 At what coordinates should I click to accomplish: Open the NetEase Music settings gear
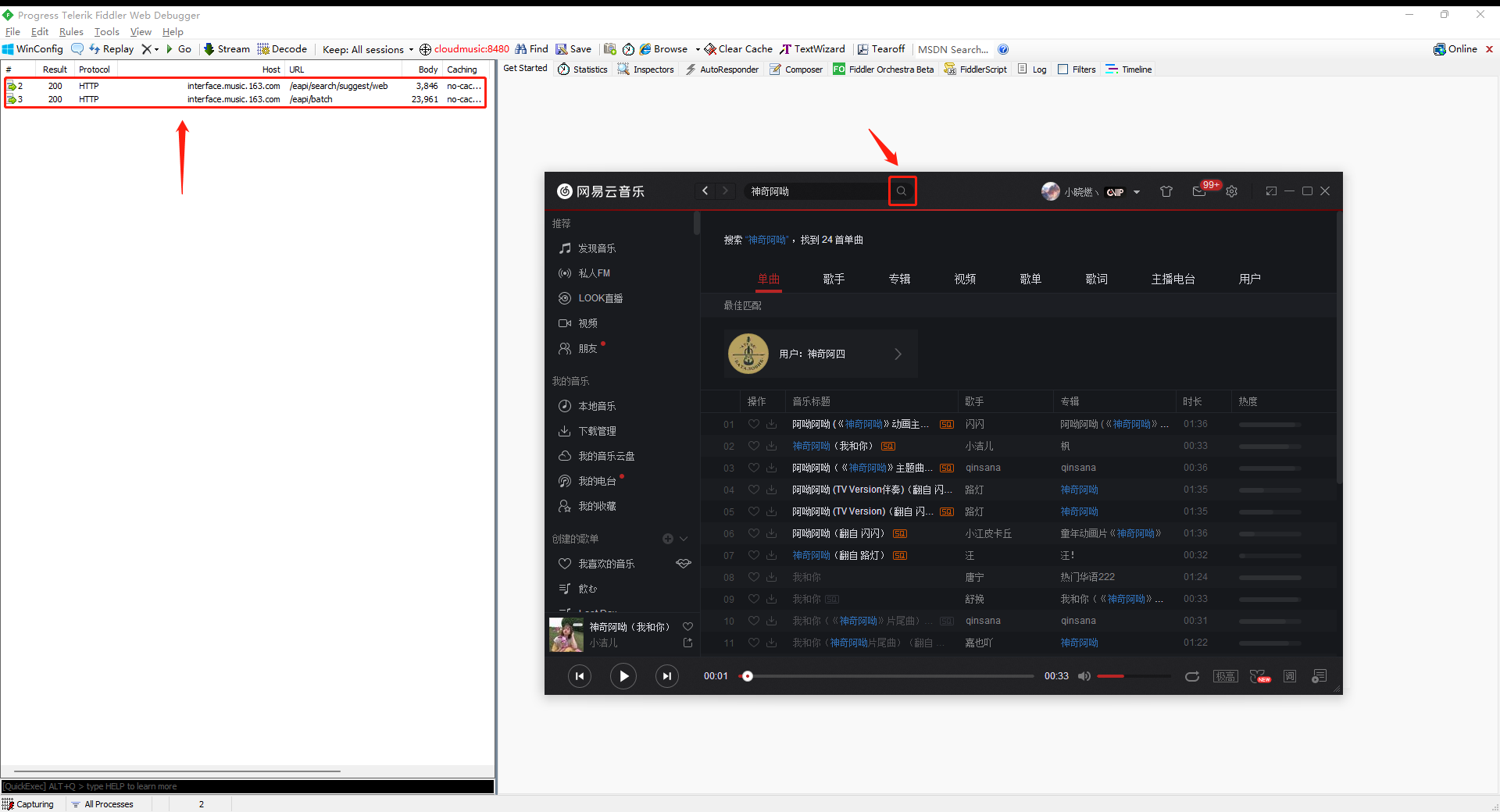coord(1232,191)
